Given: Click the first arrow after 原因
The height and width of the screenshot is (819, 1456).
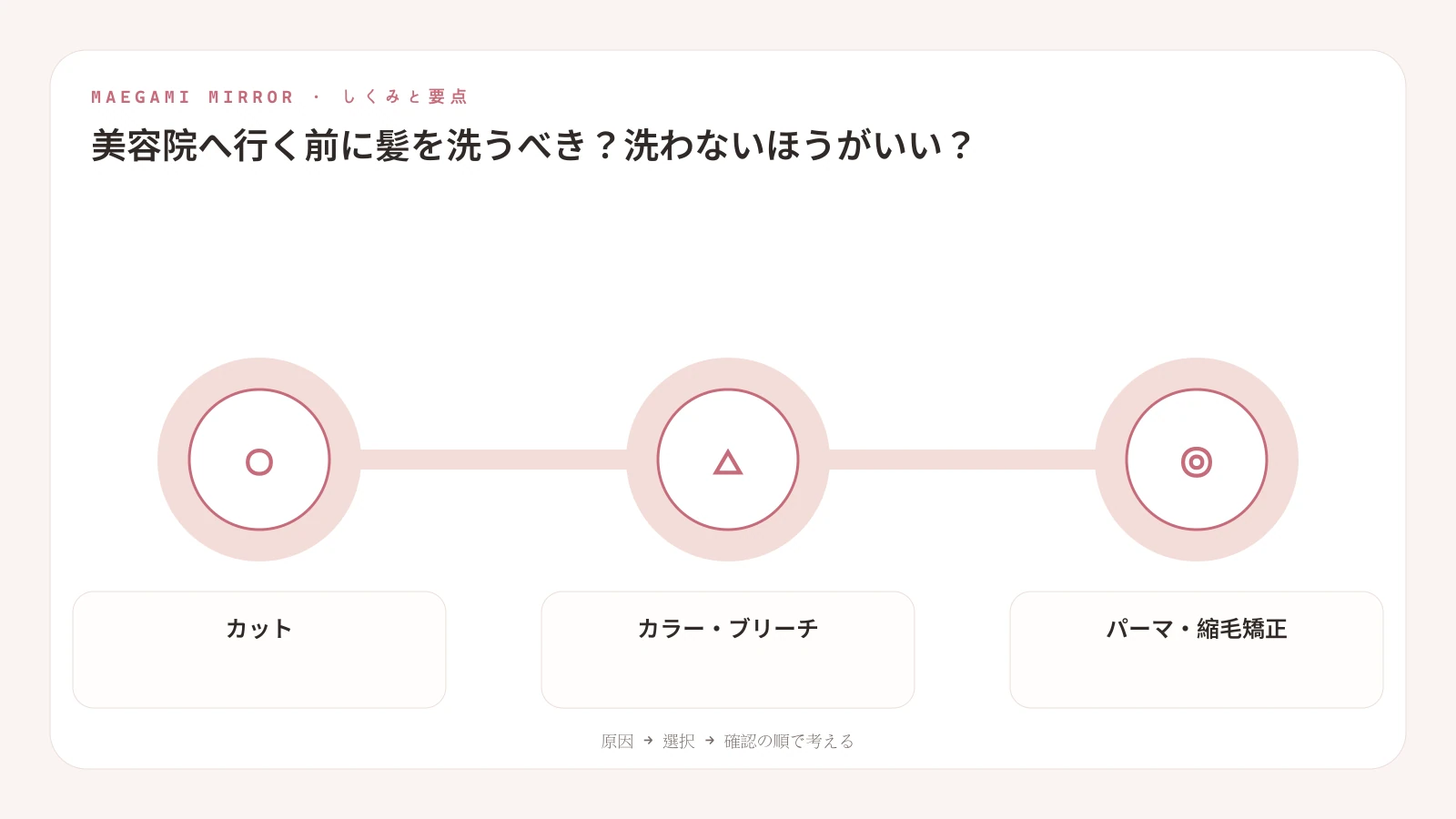Looking at the screenshot, I should [x=648, y=741].
